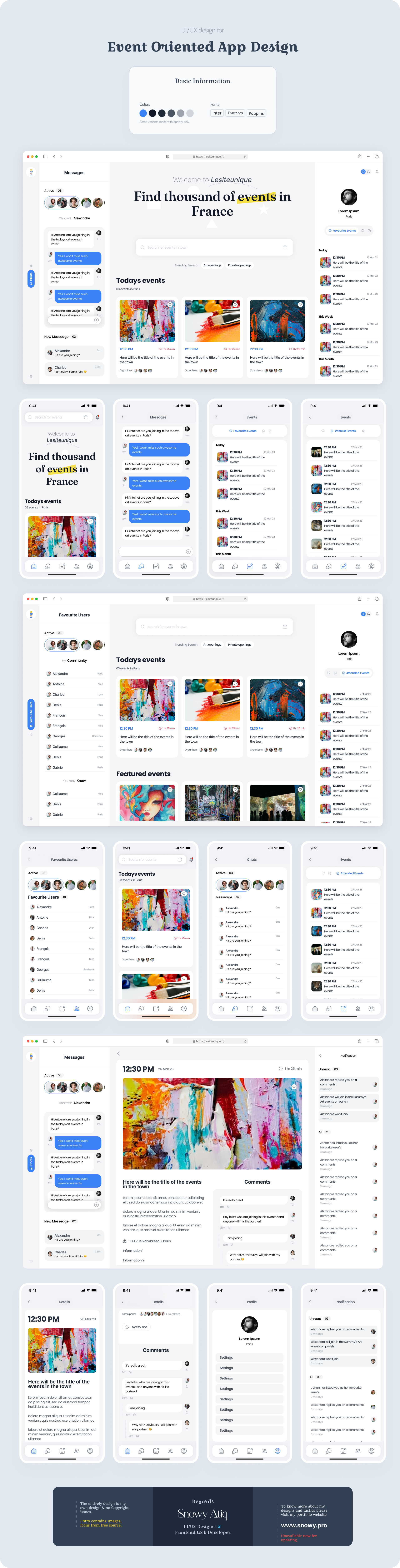Pick the blue color swatch under Colors

click(x=143, y=113)
